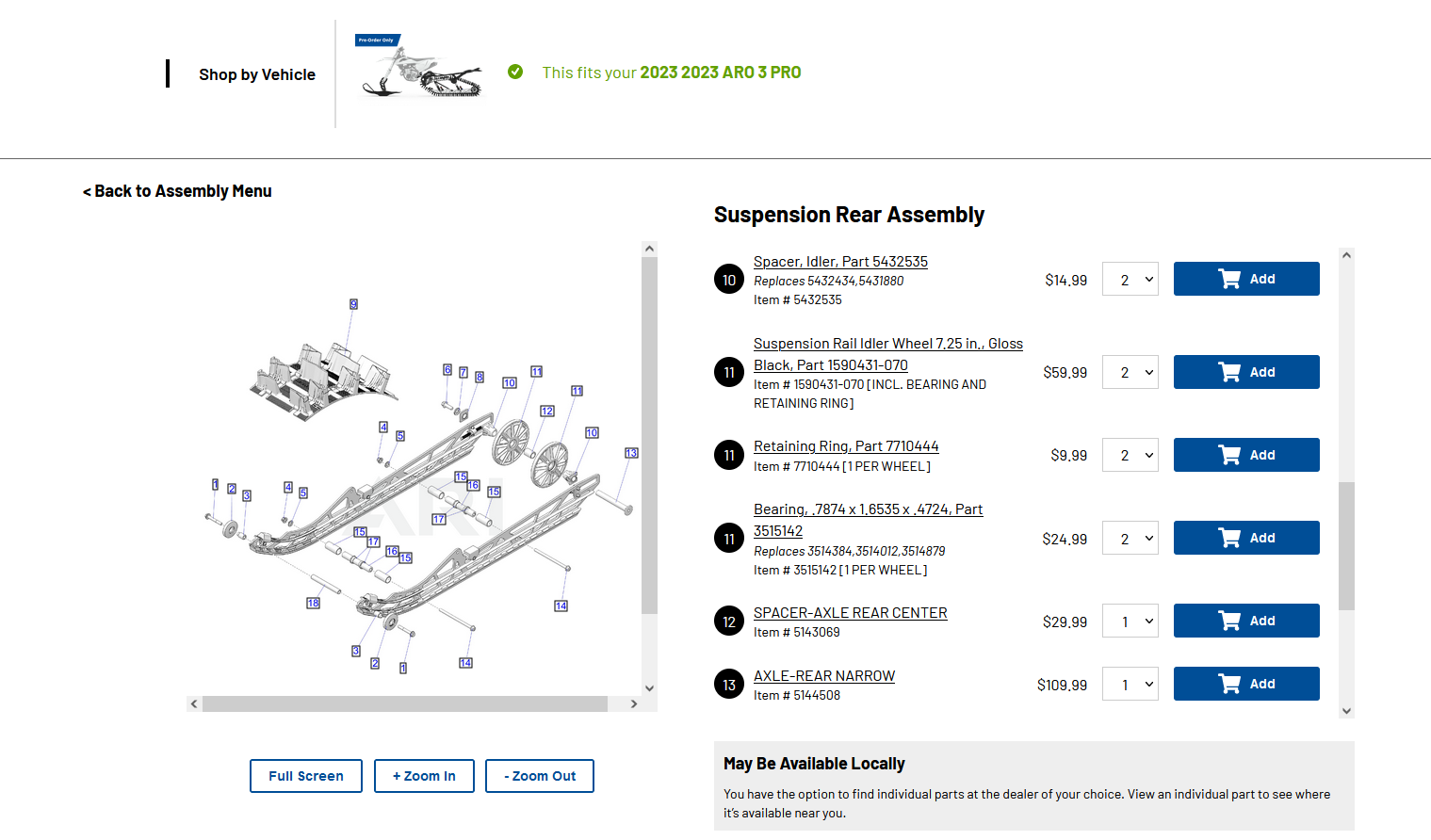The height and width of the screenshot is (840, 1431).
Task: Open diagram in Full Screen
Action: pyautogui.click(x=306, y=776)
